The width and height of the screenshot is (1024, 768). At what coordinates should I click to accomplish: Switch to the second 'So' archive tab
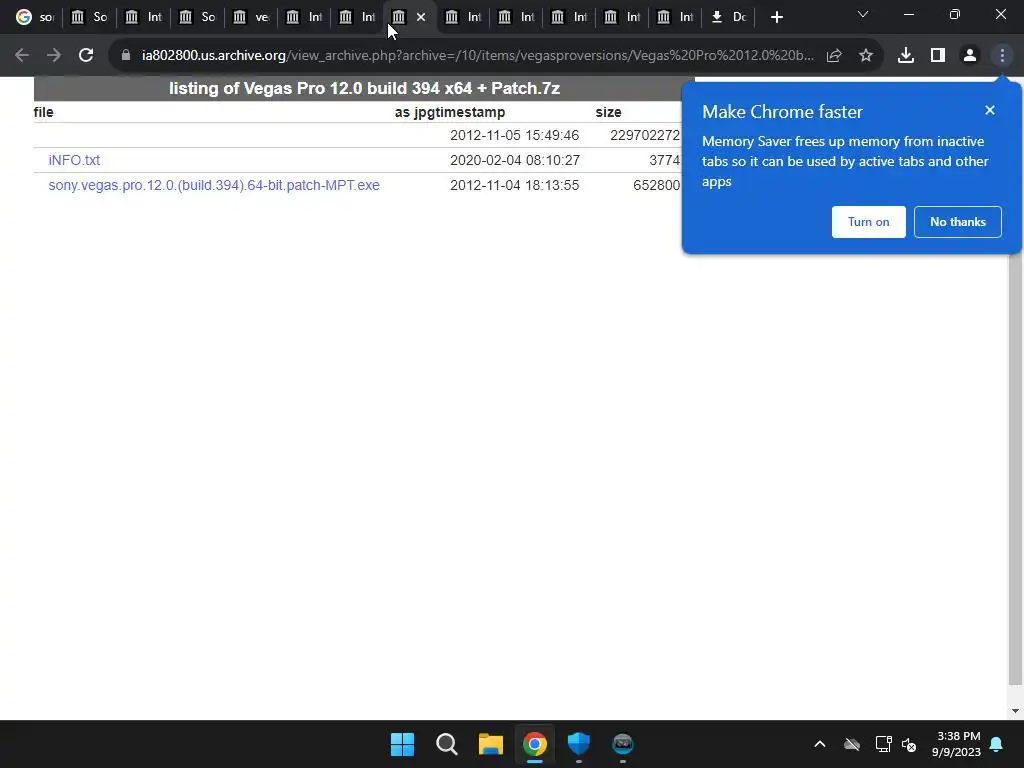(197, 17)
